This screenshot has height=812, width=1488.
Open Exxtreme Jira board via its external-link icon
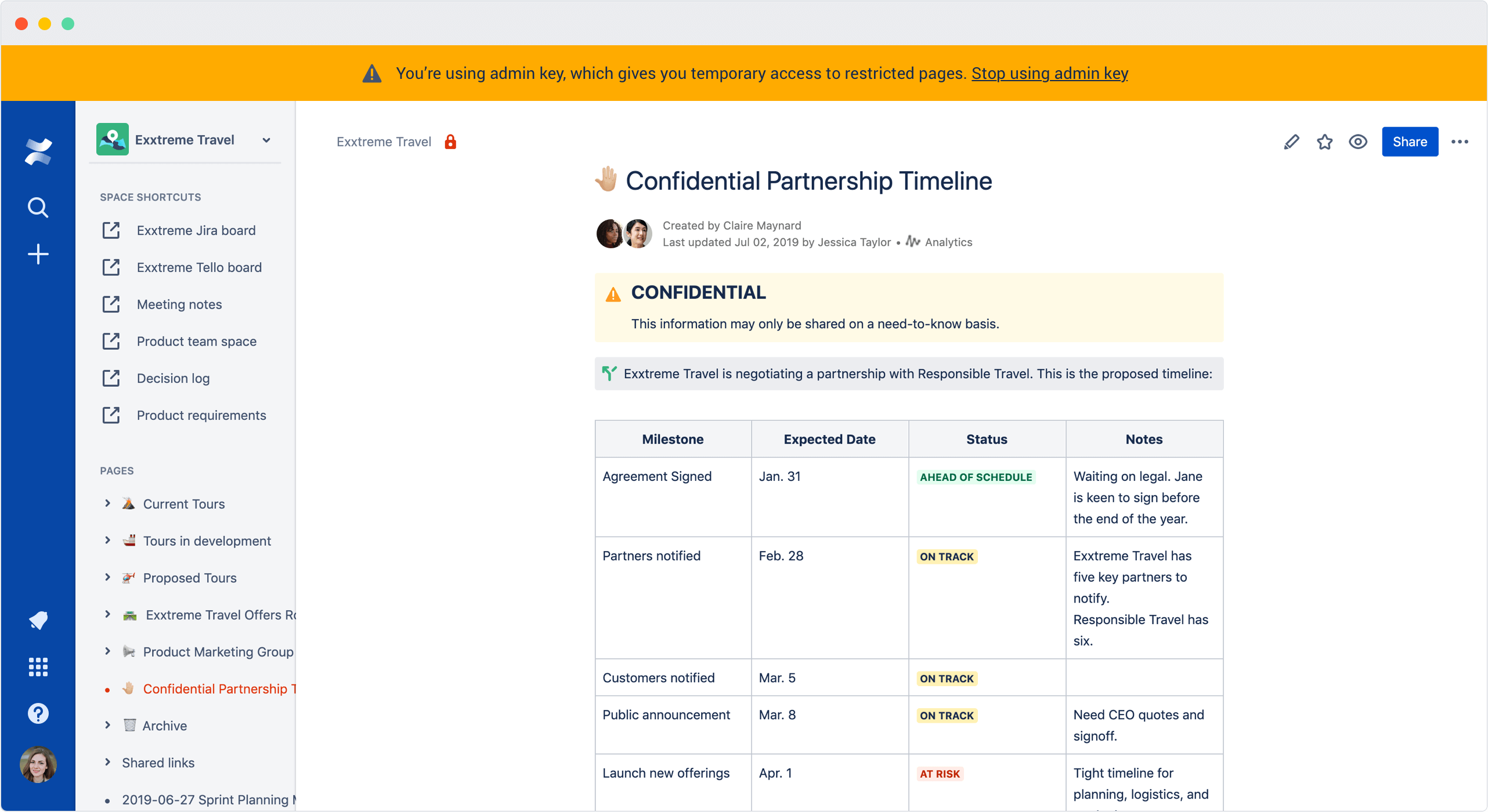click(111, 230)
